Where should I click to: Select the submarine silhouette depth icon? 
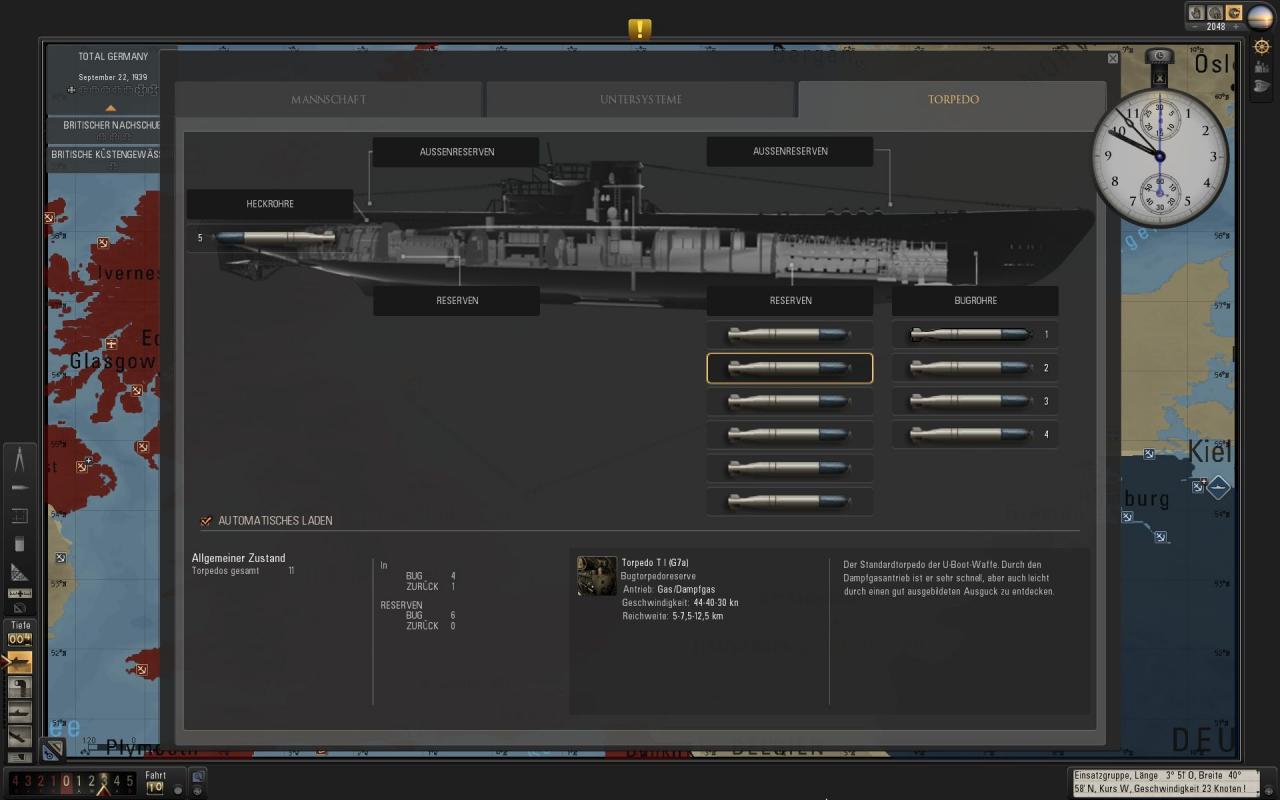(20, 712)
